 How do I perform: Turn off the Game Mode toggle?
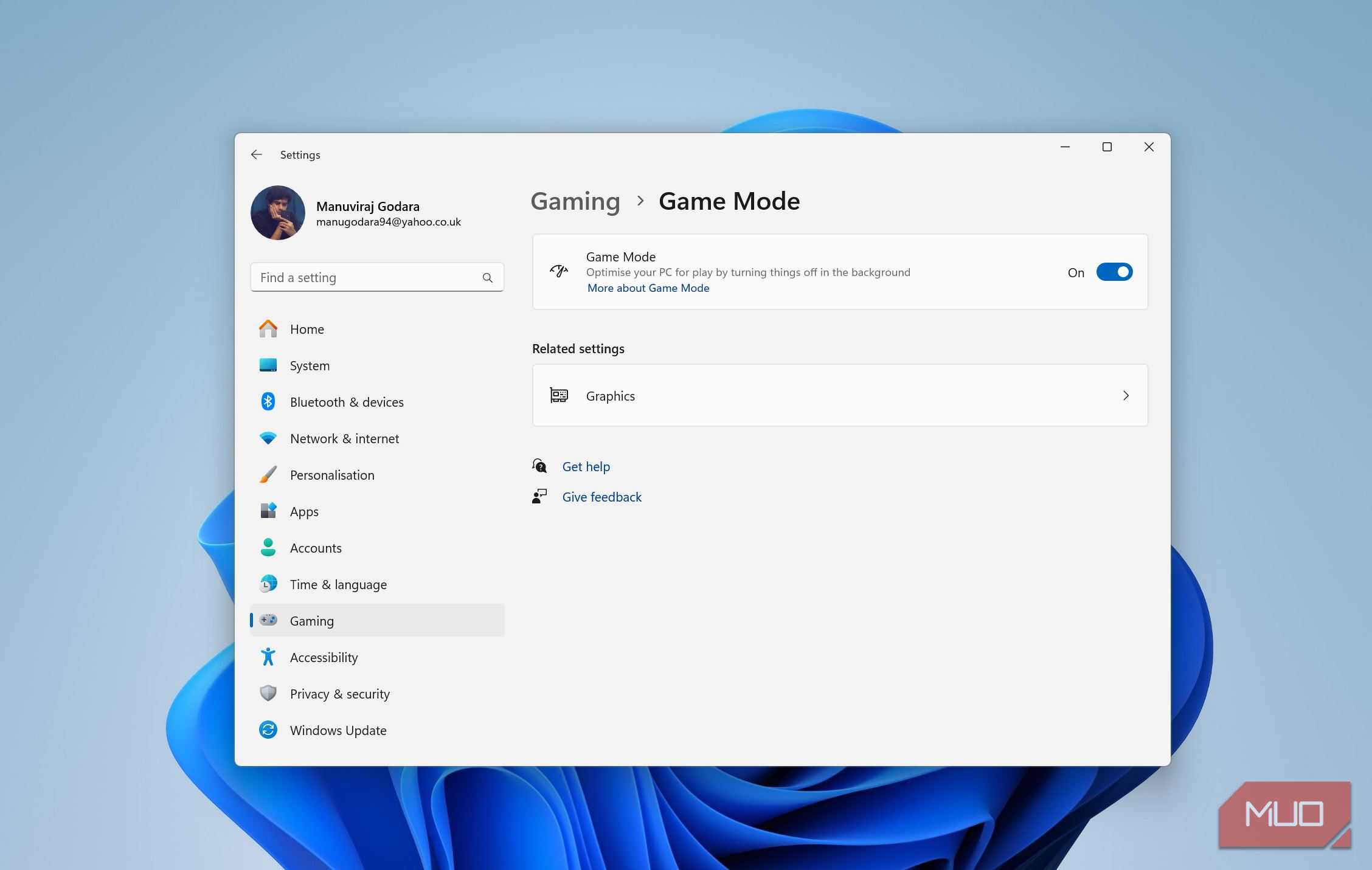point(1114,272)
